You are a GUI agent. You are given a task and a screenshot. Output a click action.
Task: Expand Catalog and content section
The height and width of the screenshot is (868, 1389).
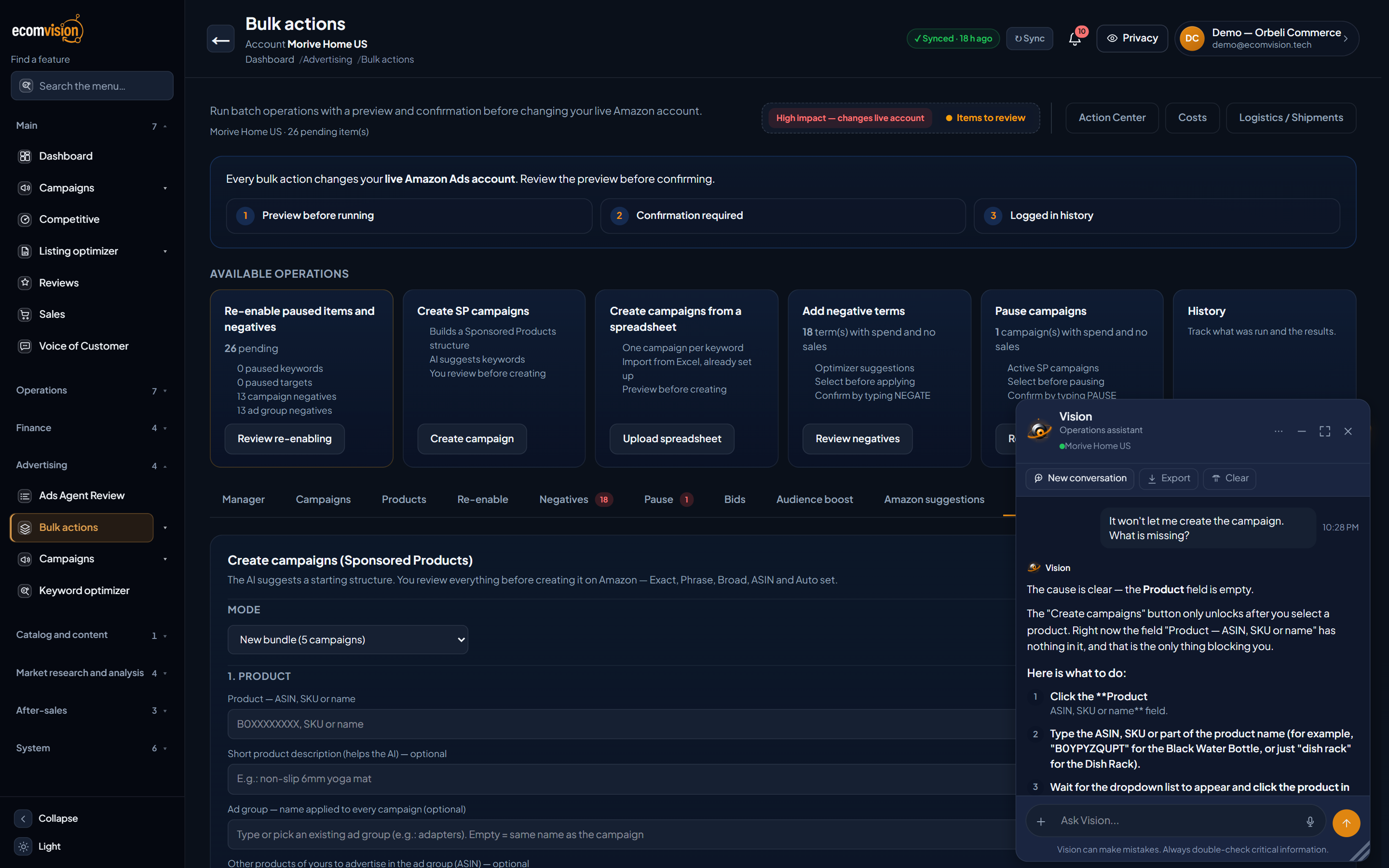pos(92,635)
